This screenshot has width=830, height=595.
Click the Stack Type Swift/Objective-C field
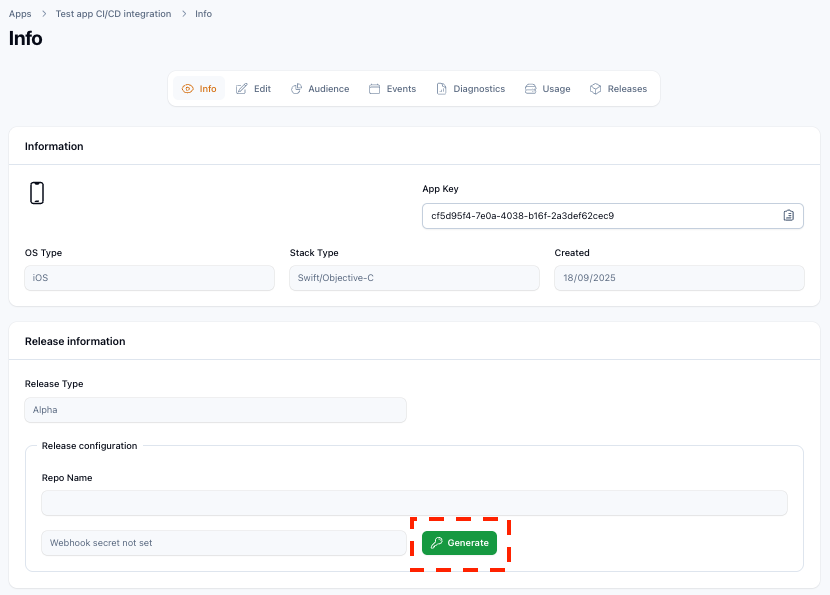click(x=414, y=278)
